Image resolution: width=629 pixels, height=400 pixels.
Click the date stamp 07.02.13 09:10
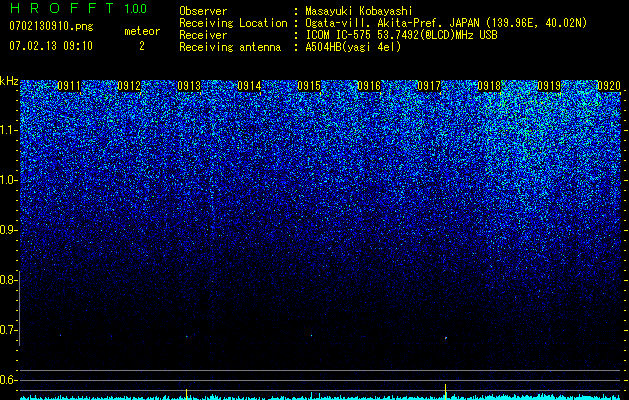[51, 46]
